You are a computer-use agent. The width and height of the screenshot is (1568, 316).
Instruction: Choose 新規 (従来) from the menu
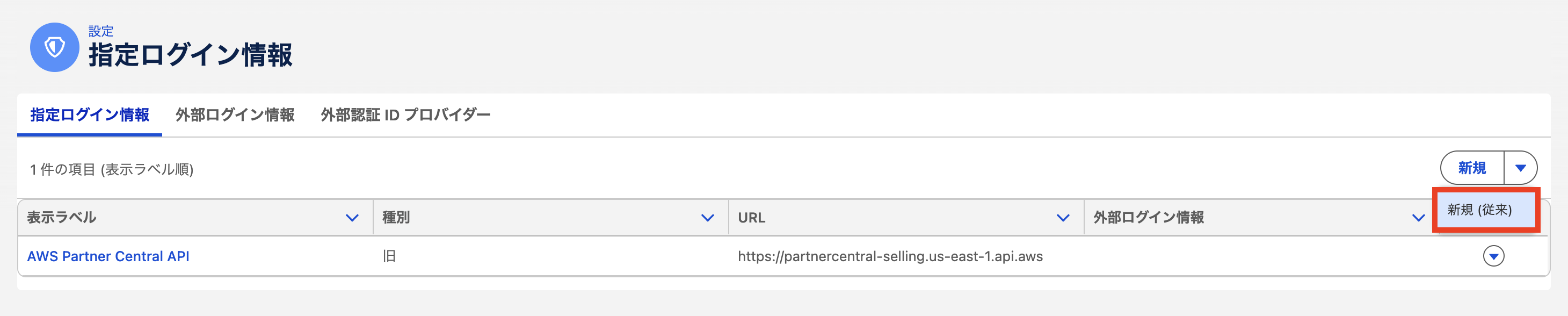point(1479,210)
